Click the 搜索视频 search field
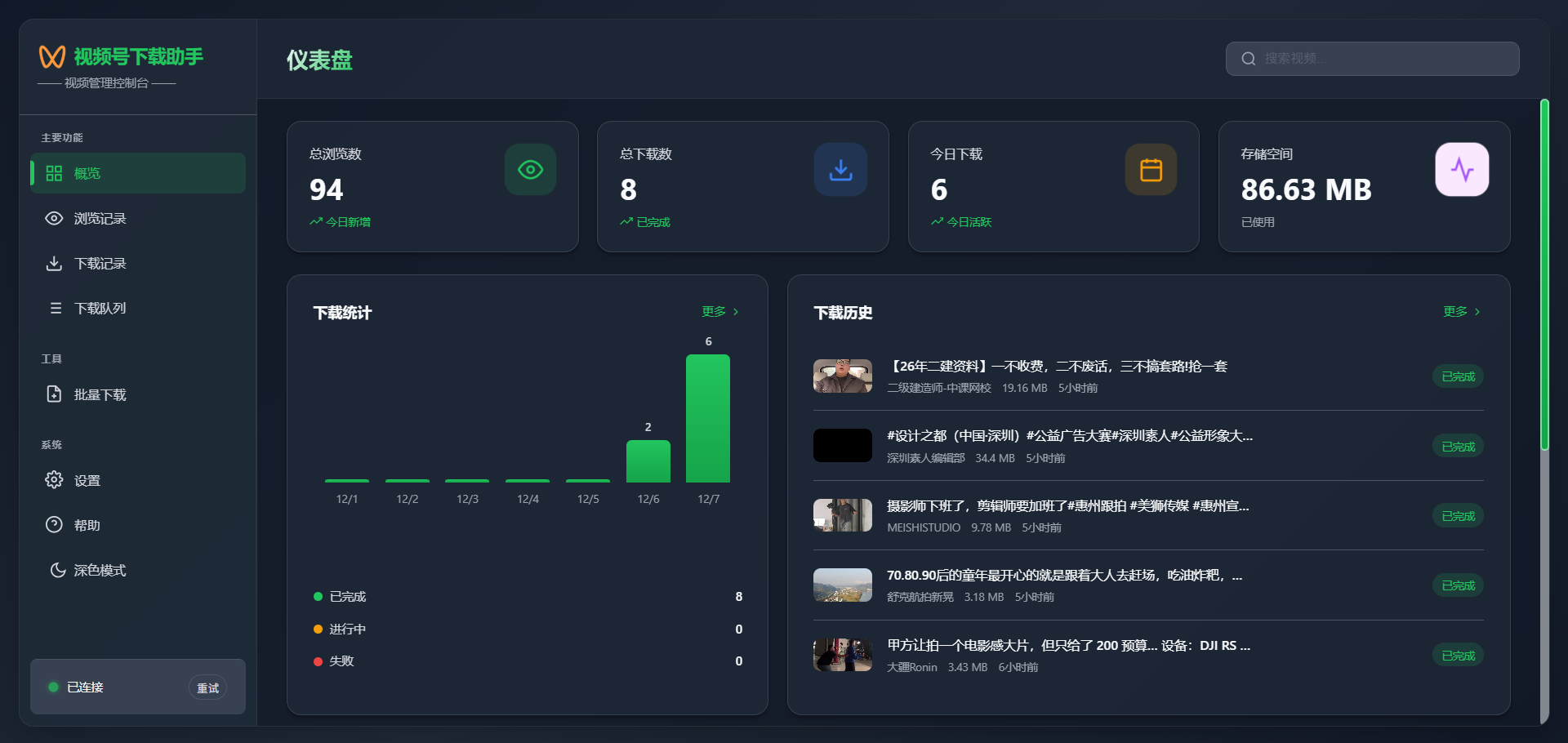This screenshot has height=743, width=1568. 1372,59
